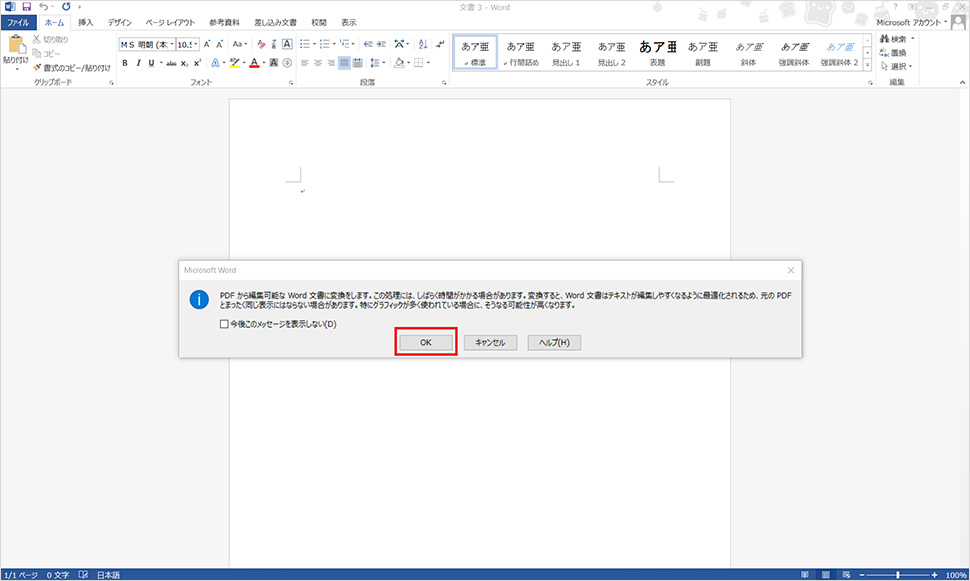Undo the last action
Screen dimensions: 970x581
(43, 7)
